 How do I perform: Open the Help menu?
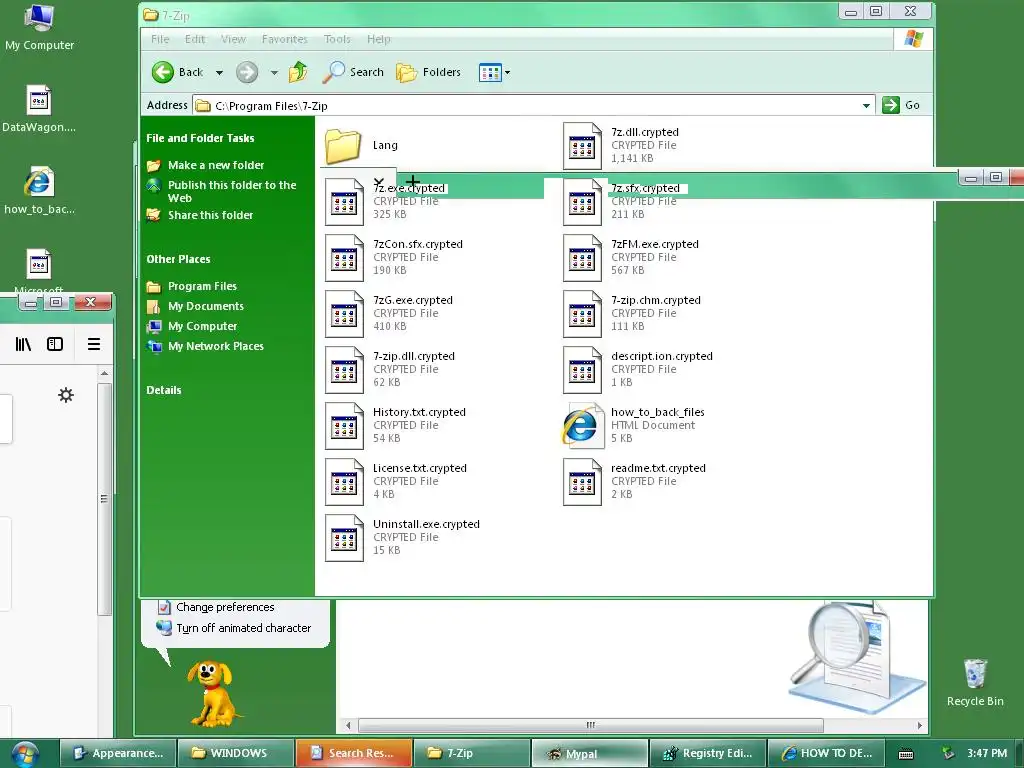coord(379,39)
